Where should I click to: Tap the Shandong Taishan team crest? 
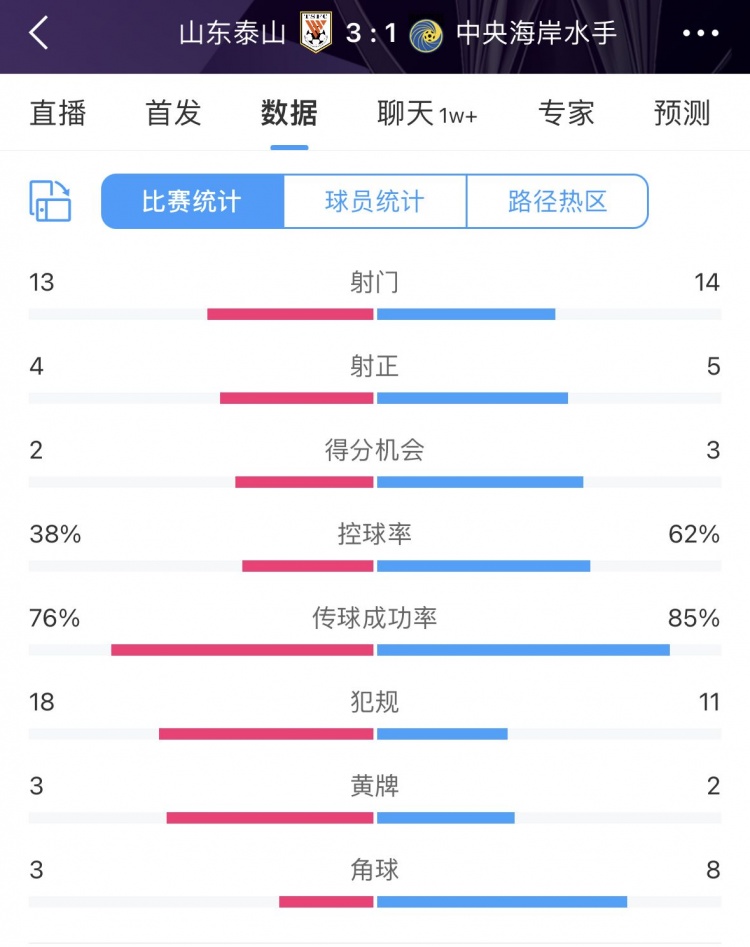[316, 33]
